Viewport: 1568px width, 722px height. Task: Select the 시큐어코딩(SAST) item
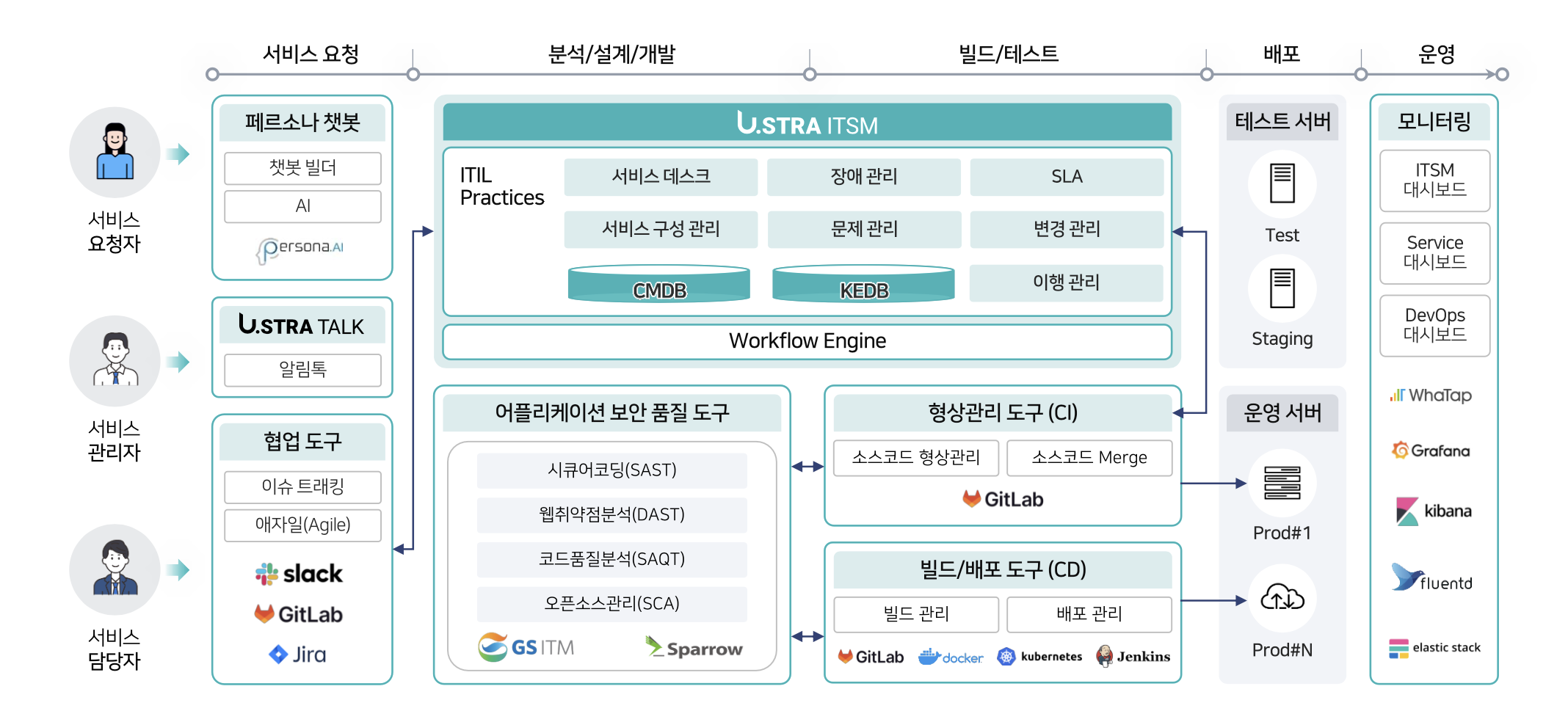coord(611,470)
